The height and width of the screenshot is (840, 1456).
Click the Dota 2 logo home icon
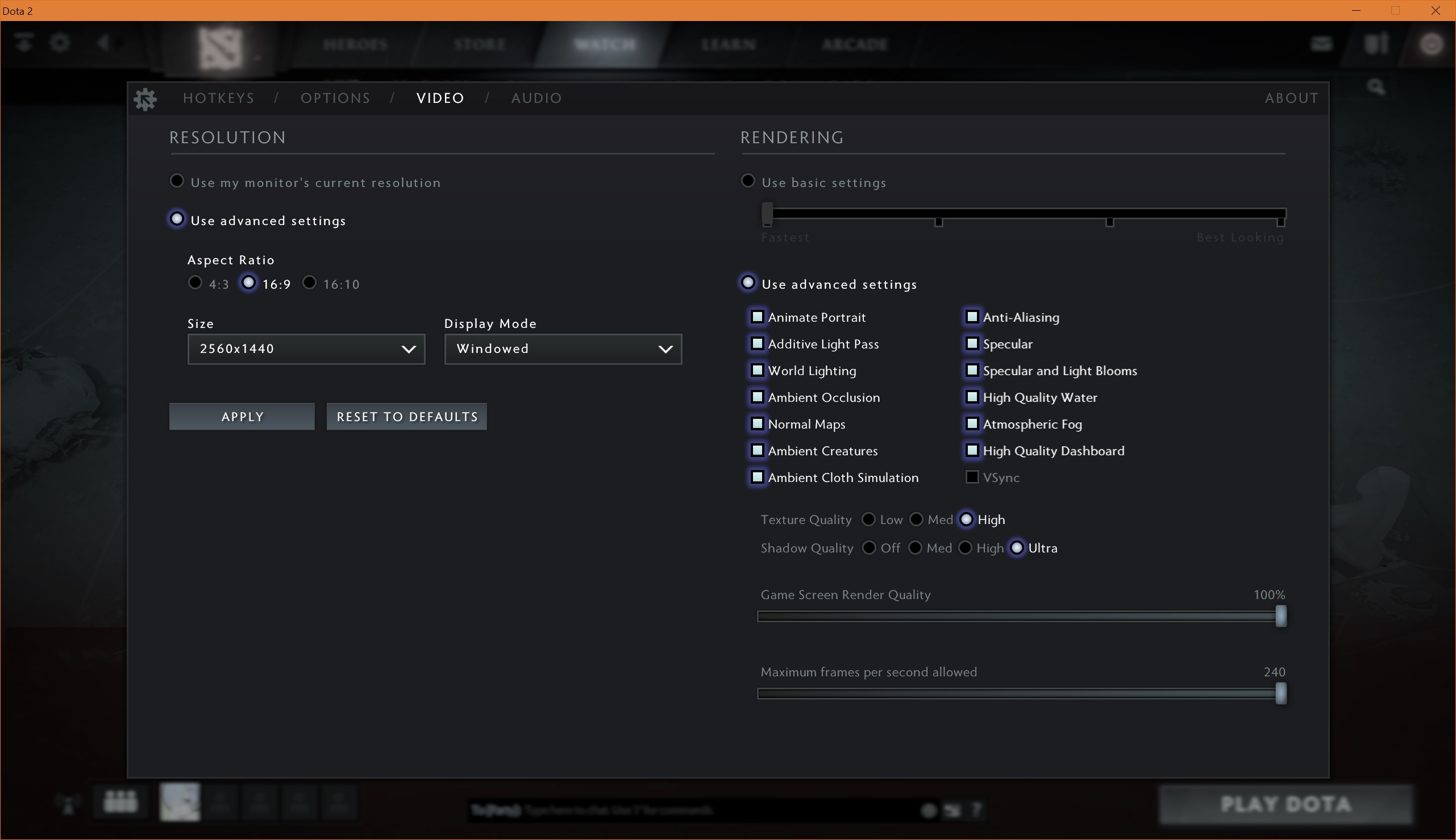pyautogui.click(x=221, y=47)
